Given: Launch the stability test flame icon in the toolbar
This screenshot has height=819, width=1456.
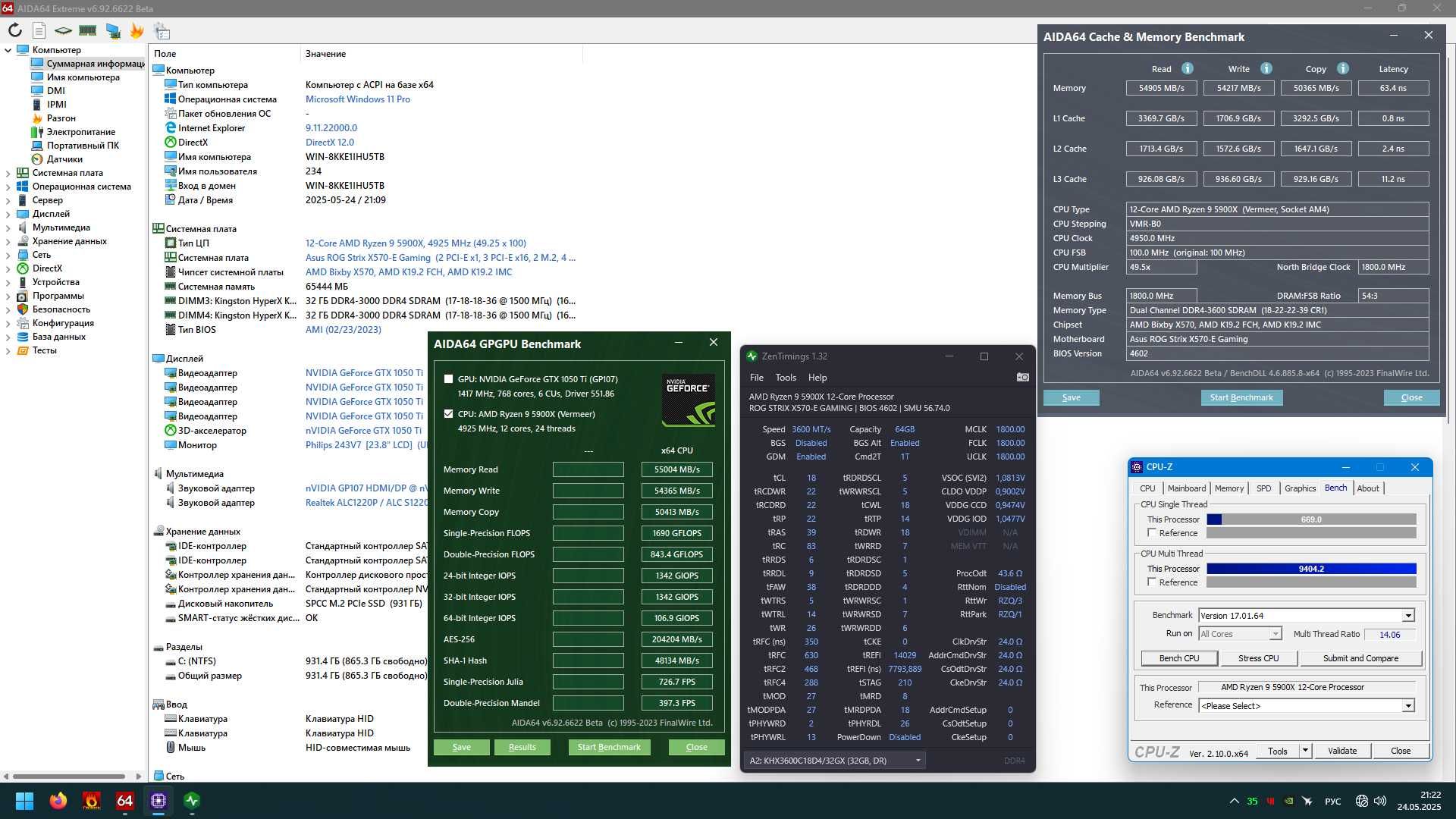Looking at the screenshot, I should coord(136,30).
